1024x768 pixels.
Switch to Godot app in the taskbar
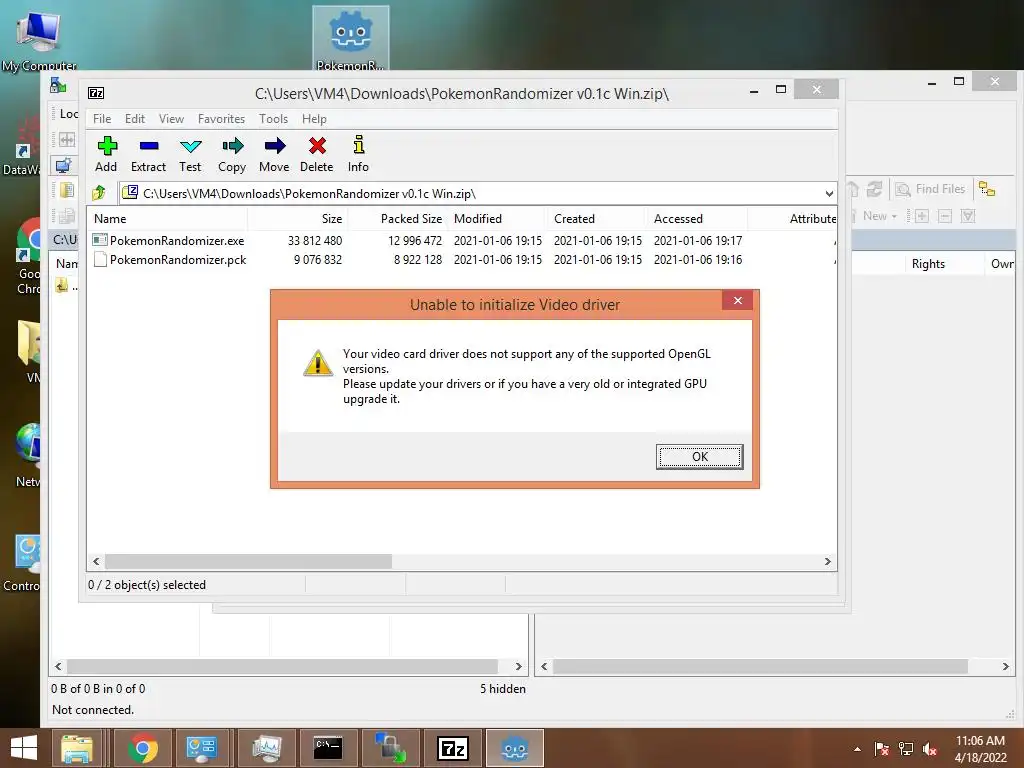coord(515,748)
